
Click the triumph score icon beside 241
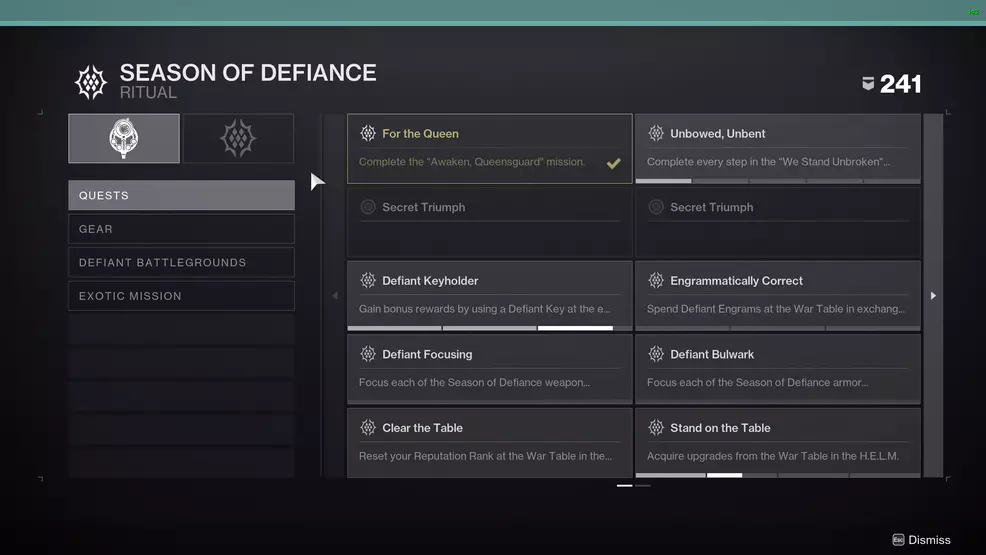pos(868,85)
